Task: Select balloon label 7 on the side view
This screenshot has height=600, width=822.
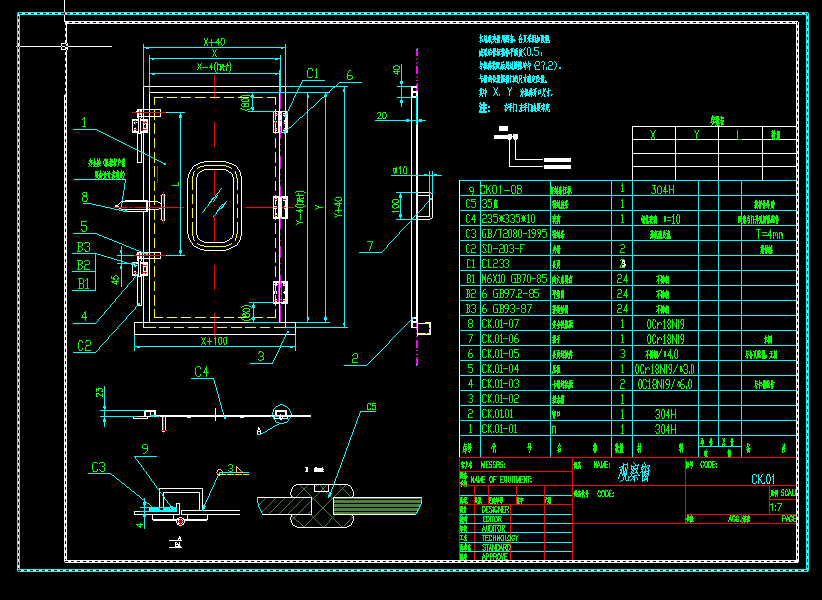Action: [x=371, y=243]
